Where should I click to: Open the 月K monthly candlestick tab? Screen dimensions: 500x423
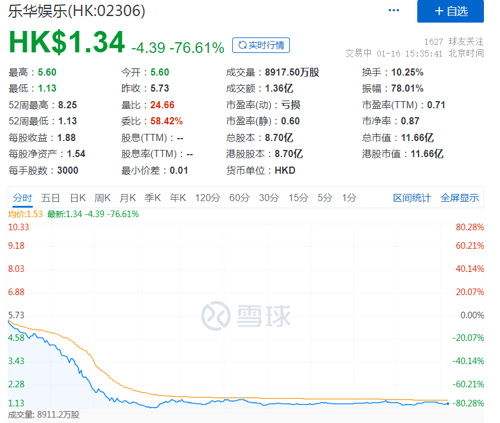[x=128, y=198]
